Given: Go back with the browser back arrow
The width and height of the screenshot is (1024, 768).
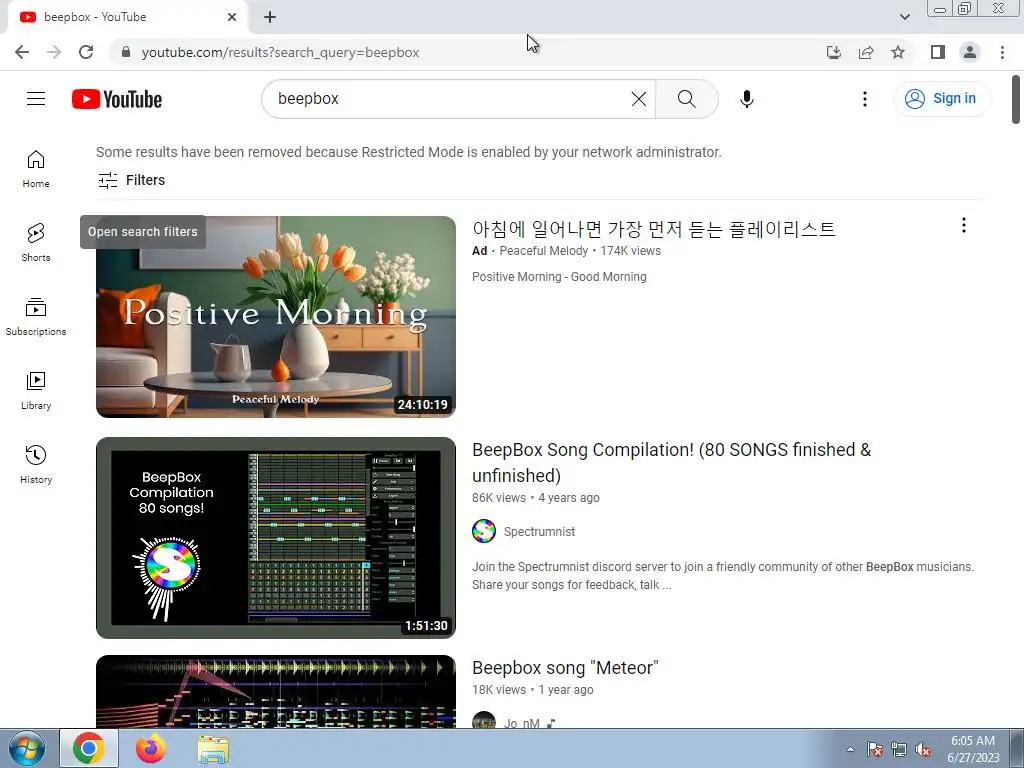Looking at the screenshot, I should tap(22, 52).
